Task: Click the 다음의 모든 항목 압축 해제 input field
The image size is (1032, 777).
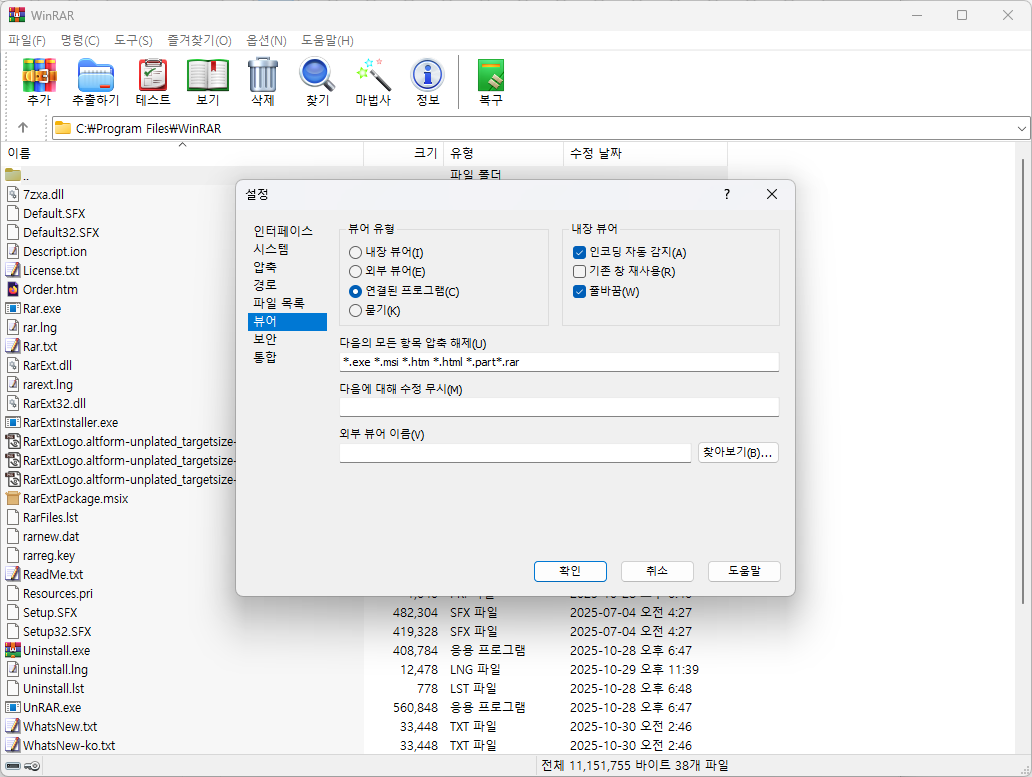Action: tap(559, 362)
